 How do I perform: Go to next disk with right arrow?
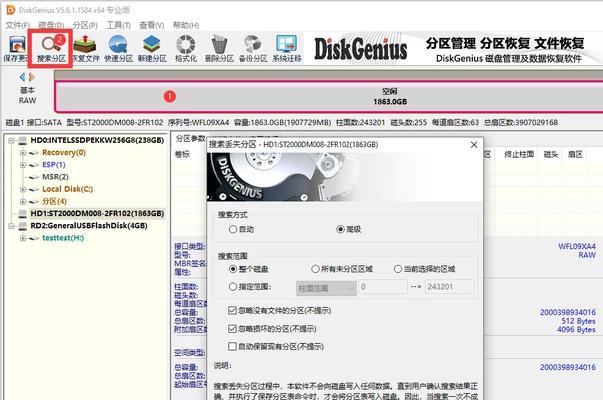[x=32, y=77]
